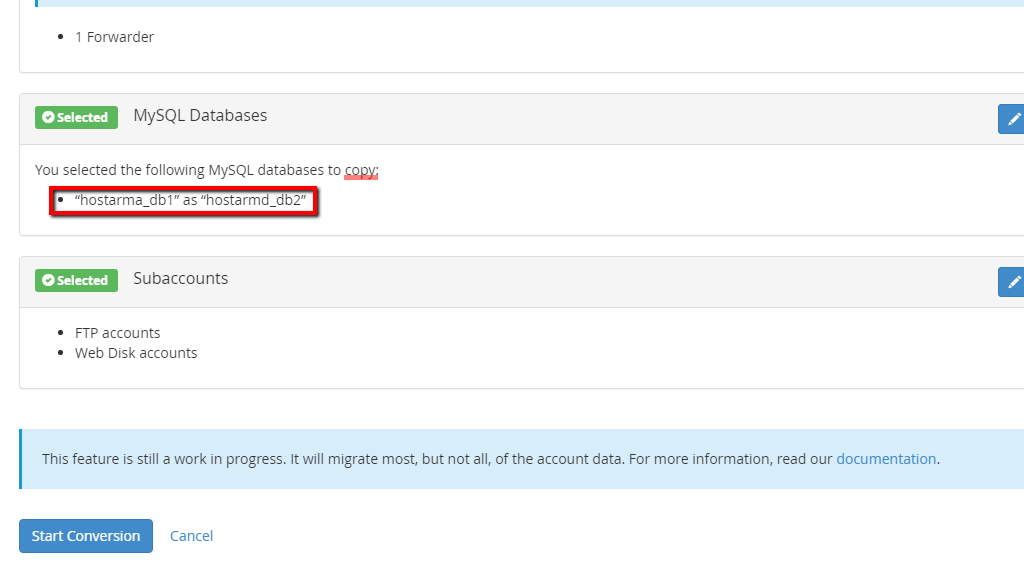The width and height of the screenshot is (1024, 576).
Task: Edit the Subaccounts selection pencil icon
Action: [1012, 282]
